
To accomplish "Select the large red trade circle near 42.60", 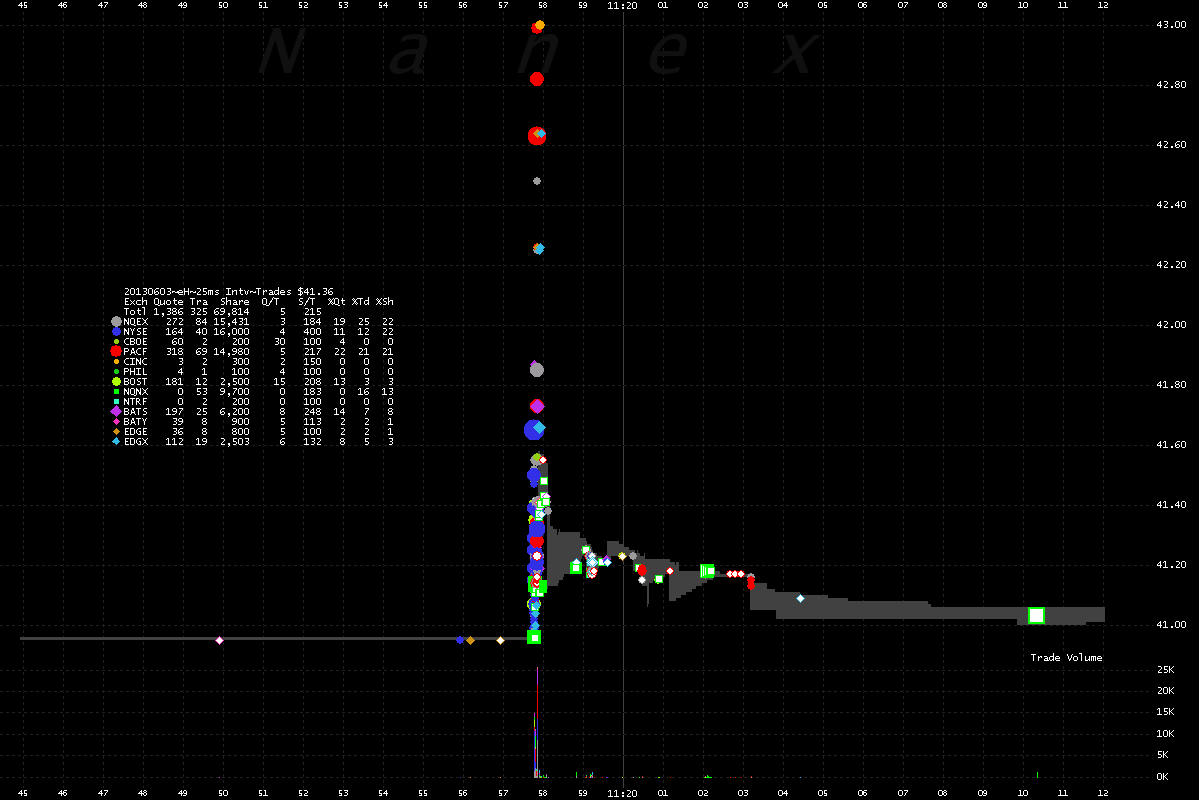I will point(537,135).
